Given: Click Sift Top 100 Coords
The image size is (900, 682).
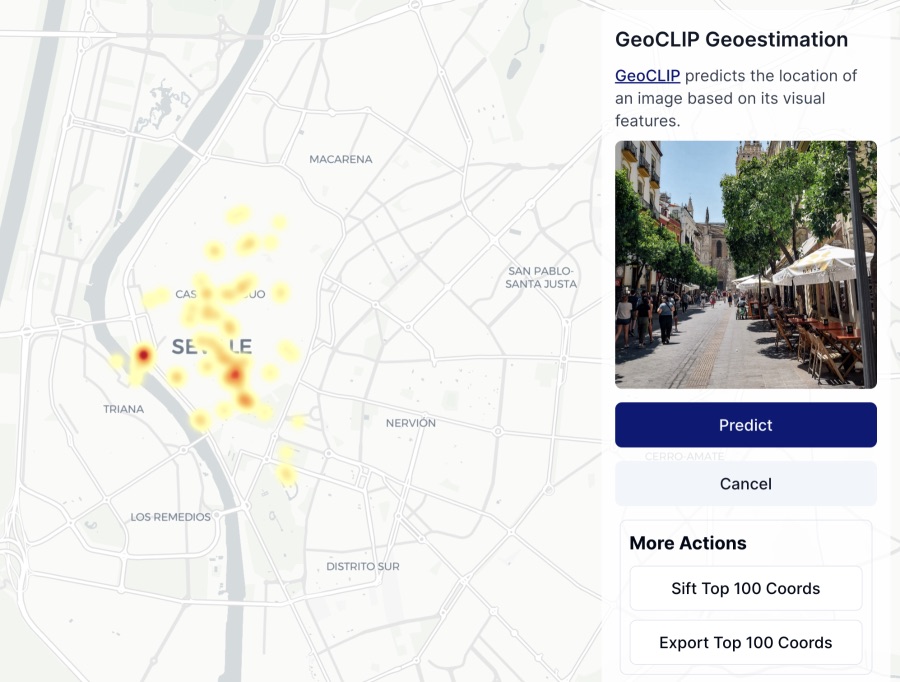Looking at the screenshot, I should click(x=746, y=588).
